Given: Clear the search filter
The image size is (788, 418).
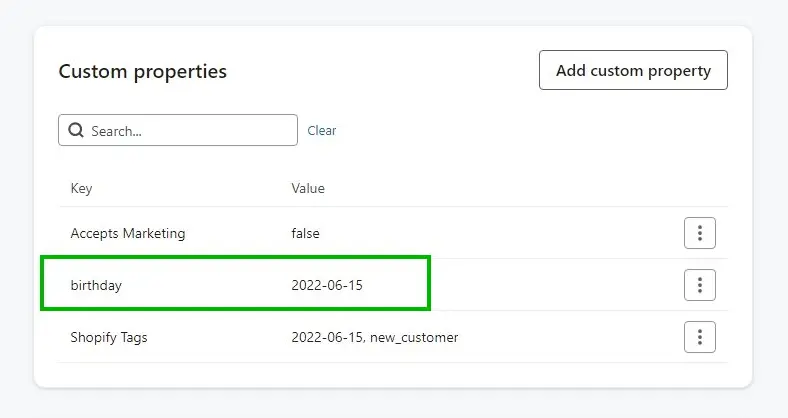Looking at the screenshot, I should (x=322, y=131).
